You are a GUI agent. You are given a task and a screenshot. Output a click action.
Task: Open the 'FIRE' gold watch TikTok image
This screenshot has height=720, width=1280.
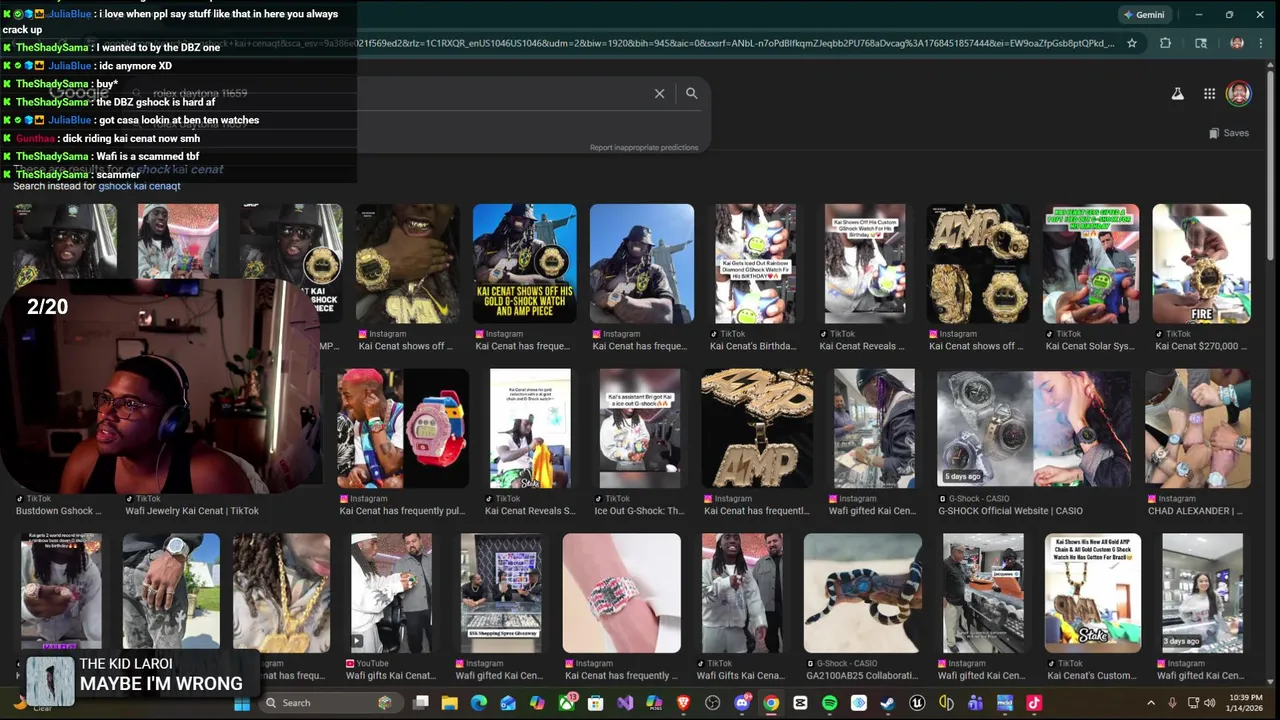[1201, 263]
